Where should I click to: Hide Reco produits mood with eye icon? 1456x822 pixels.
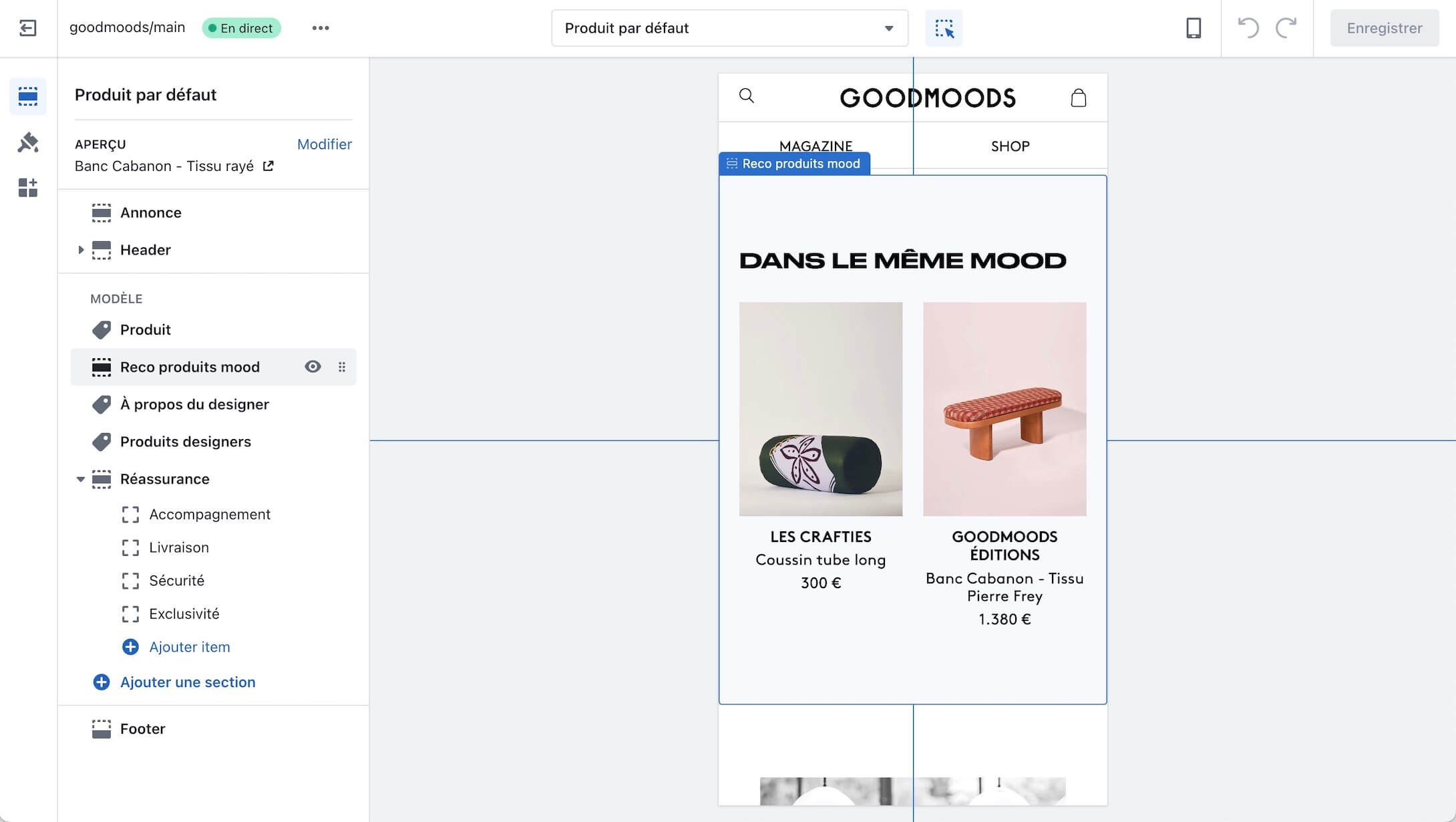(313, 367)
